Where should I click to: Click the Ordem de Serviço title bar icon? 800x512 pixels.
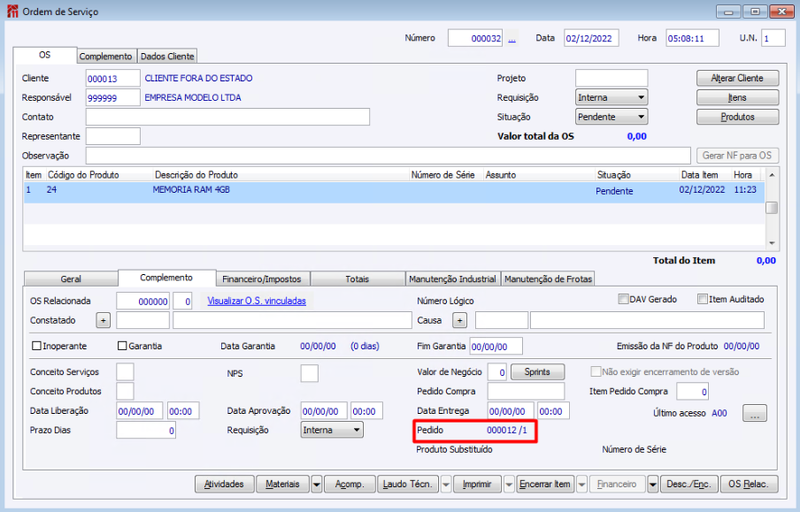click(x=12, y=11)
